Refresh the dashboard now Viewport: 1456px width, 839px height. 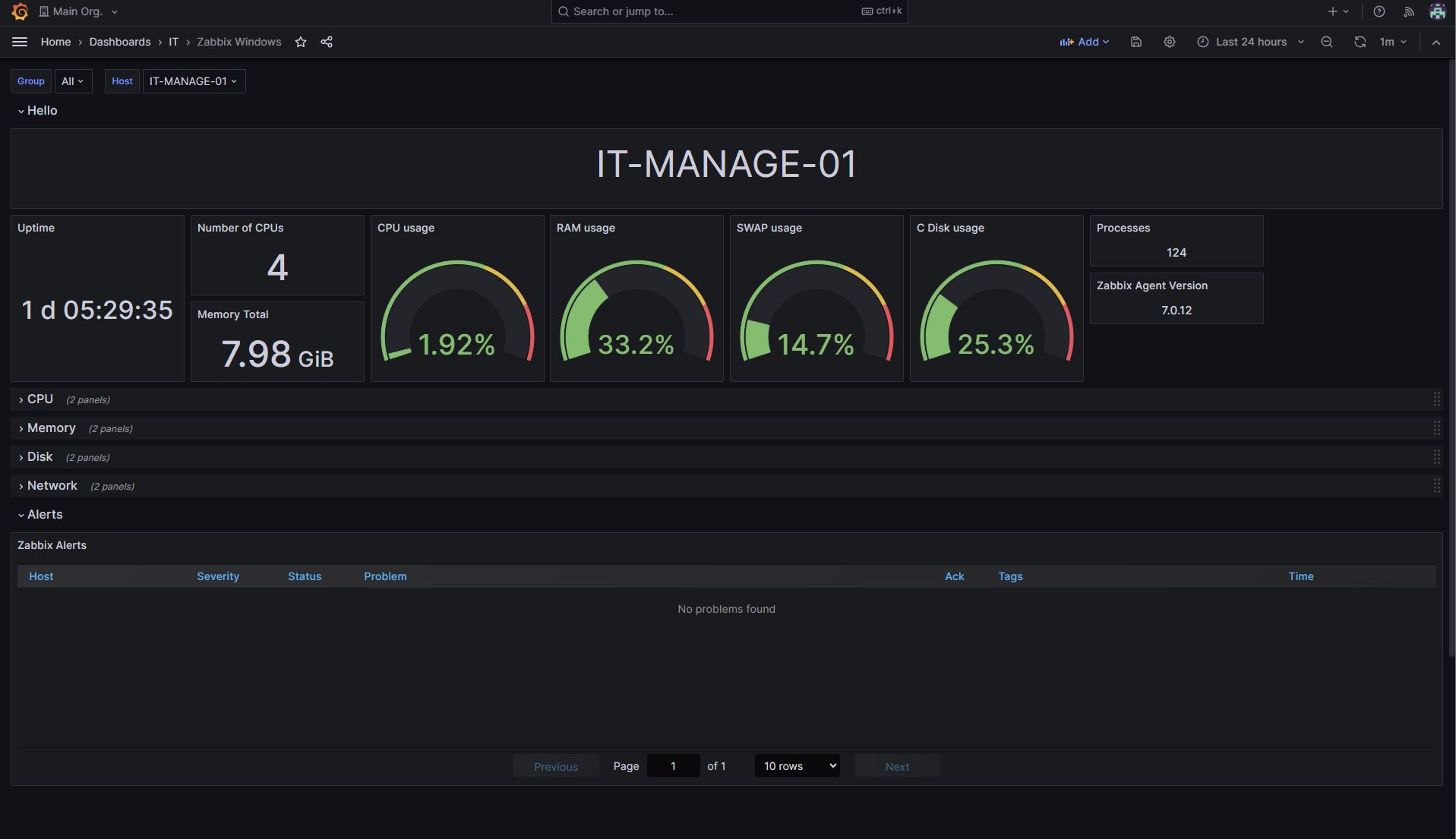(1360, 42)
